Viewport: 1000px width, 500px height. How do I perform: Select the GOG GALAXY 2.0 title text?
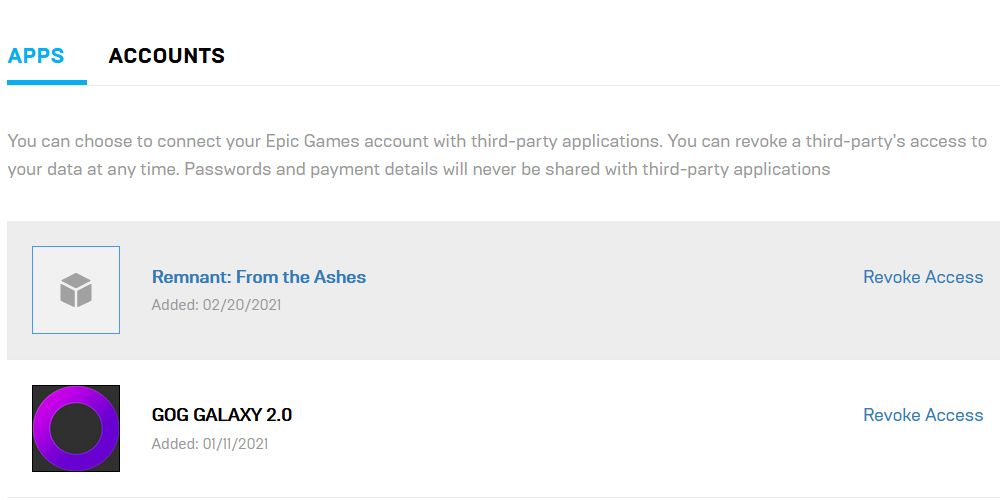(222, 415)
